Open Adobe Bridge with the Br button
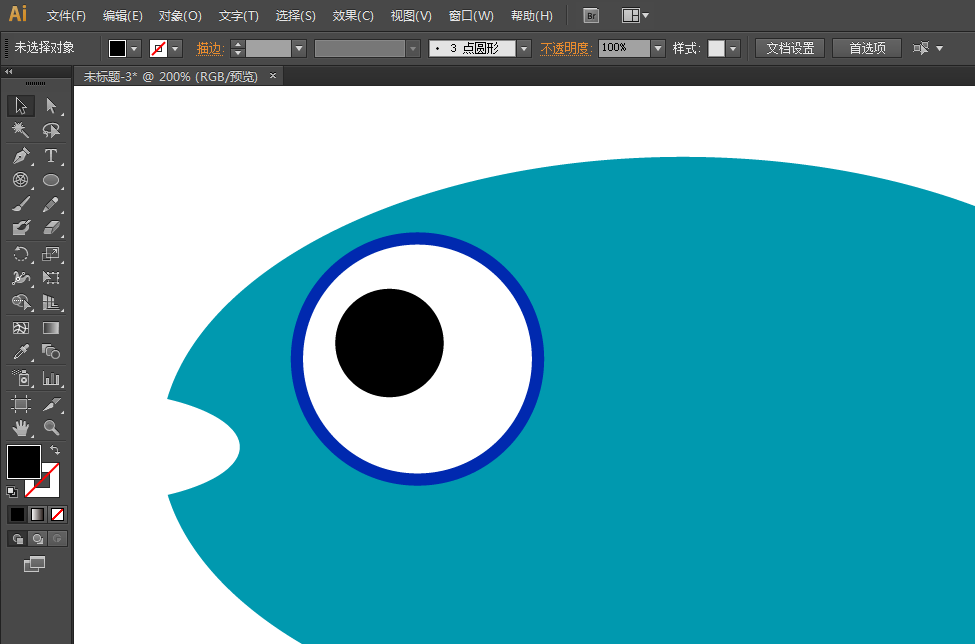975x644 pixels. click(x=591, y=16)
